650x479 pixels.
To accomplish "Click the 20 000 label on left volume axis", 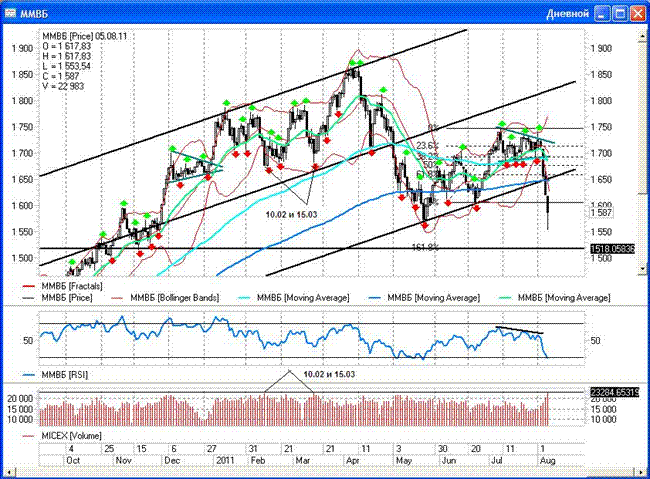I will point(20,398).
